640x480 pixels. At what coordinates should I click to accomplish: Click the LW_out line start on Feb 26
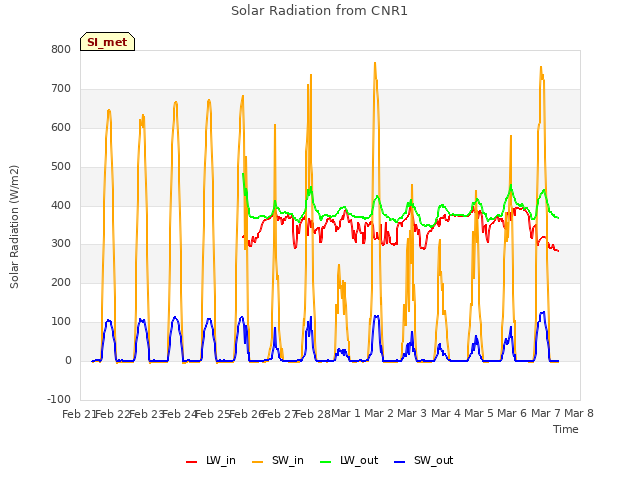[x=243, y=174]
